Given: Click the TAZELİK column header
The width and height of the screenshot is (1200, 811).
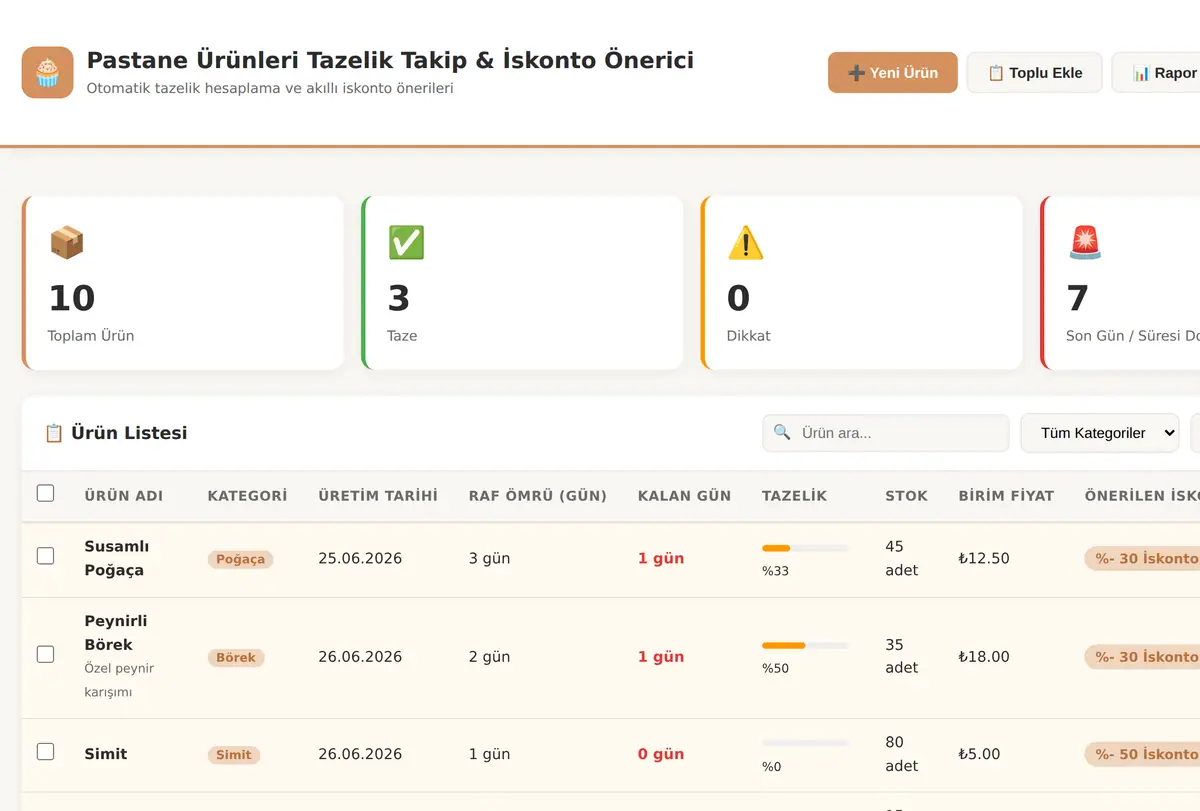Looking at the screenshot, I should [795, 496].
